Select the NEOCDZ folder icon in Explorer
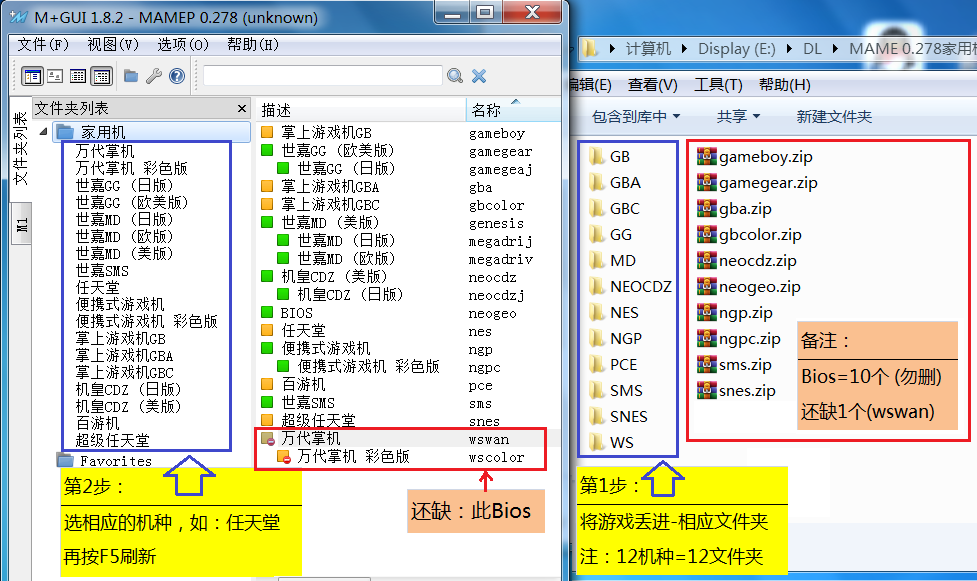 point(596,286)
